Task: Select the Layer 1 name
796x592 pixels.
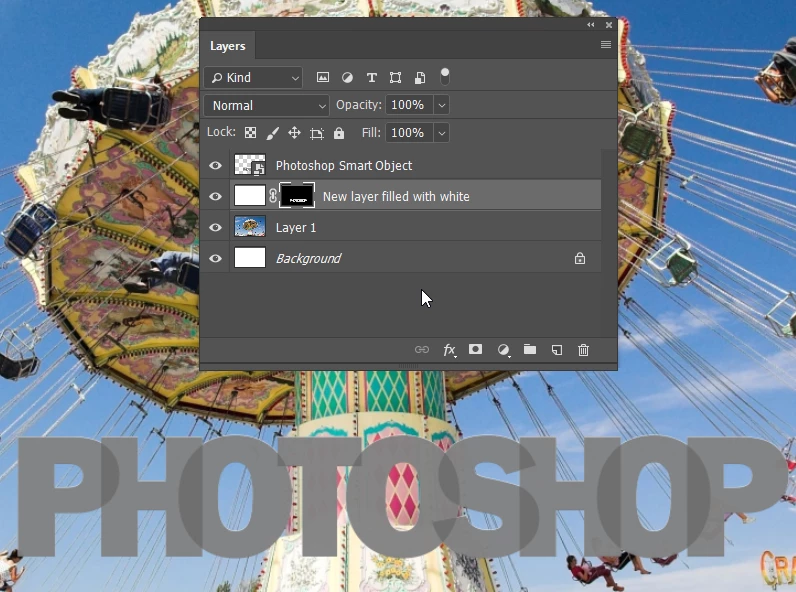Action: coord(296,227)
